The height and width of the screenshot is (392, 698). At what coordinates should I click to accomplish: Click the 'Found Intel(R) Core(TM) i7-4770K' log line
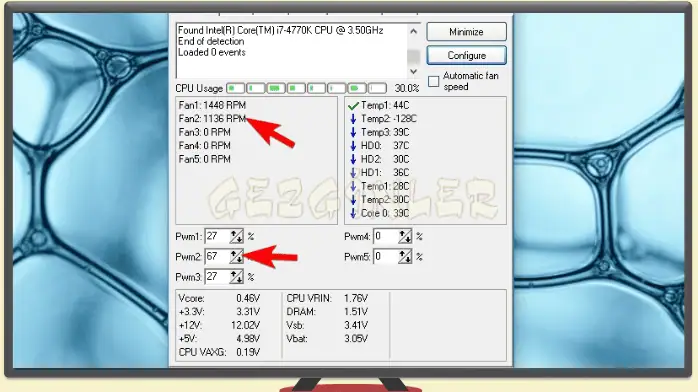click(280, 30)
